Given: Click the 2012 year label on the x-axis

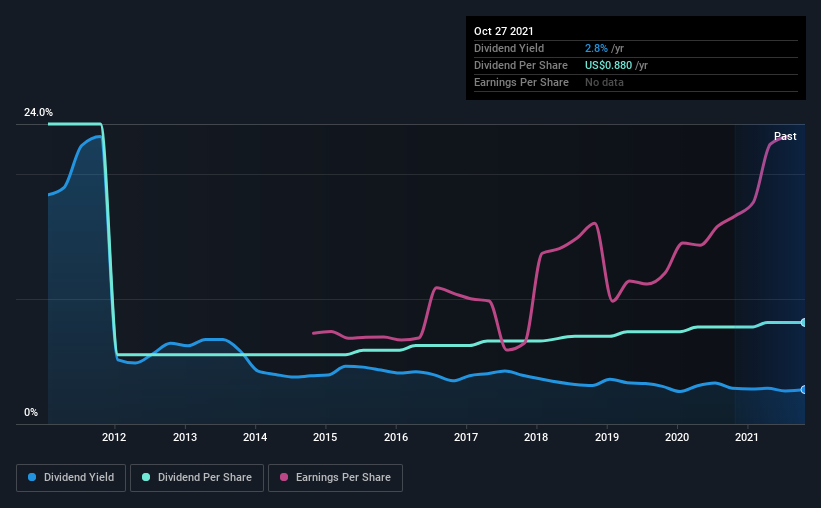Looking at the screenshot, I should coord(114,437).
